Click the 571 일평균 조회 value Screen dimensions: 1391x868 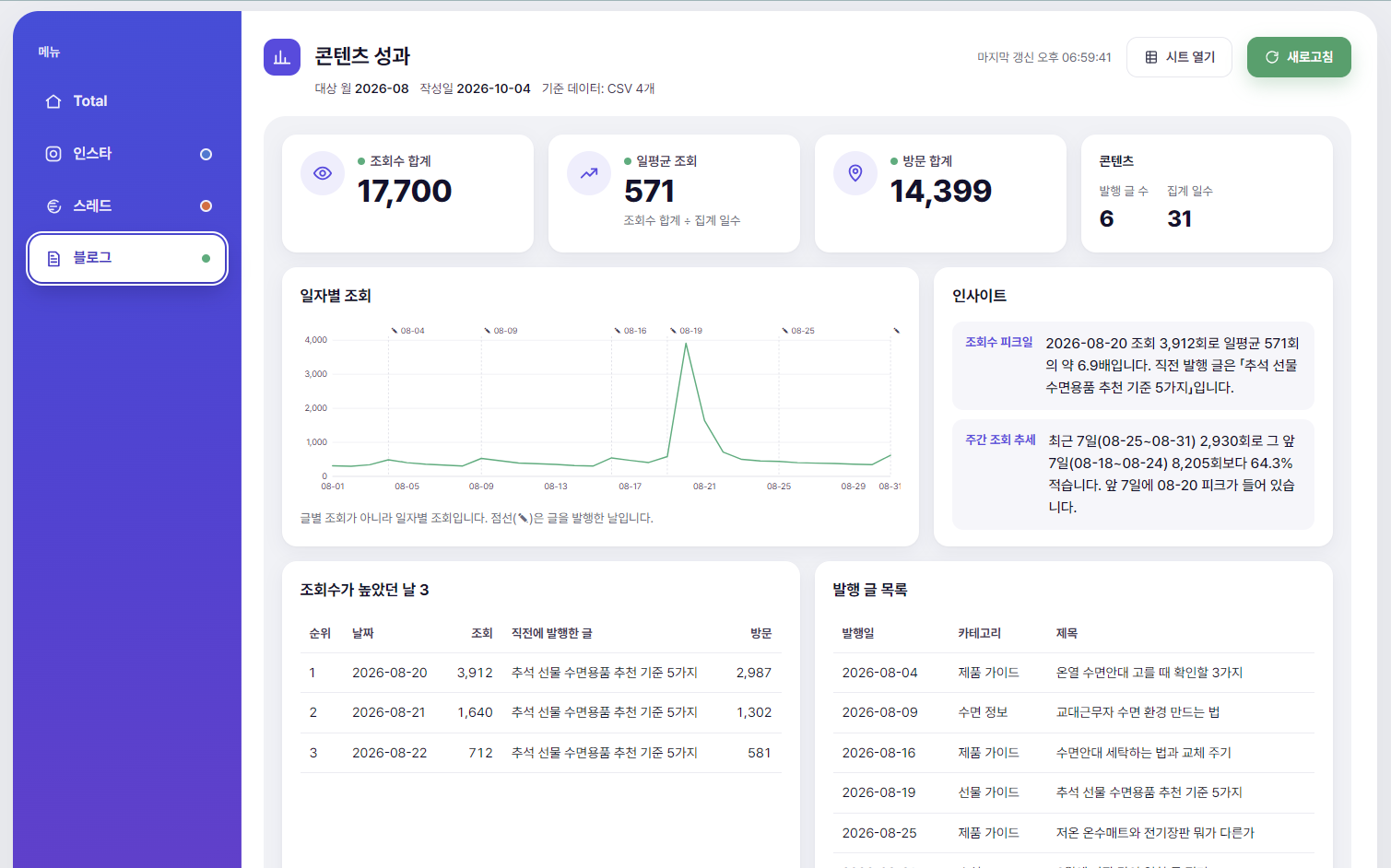649,192
